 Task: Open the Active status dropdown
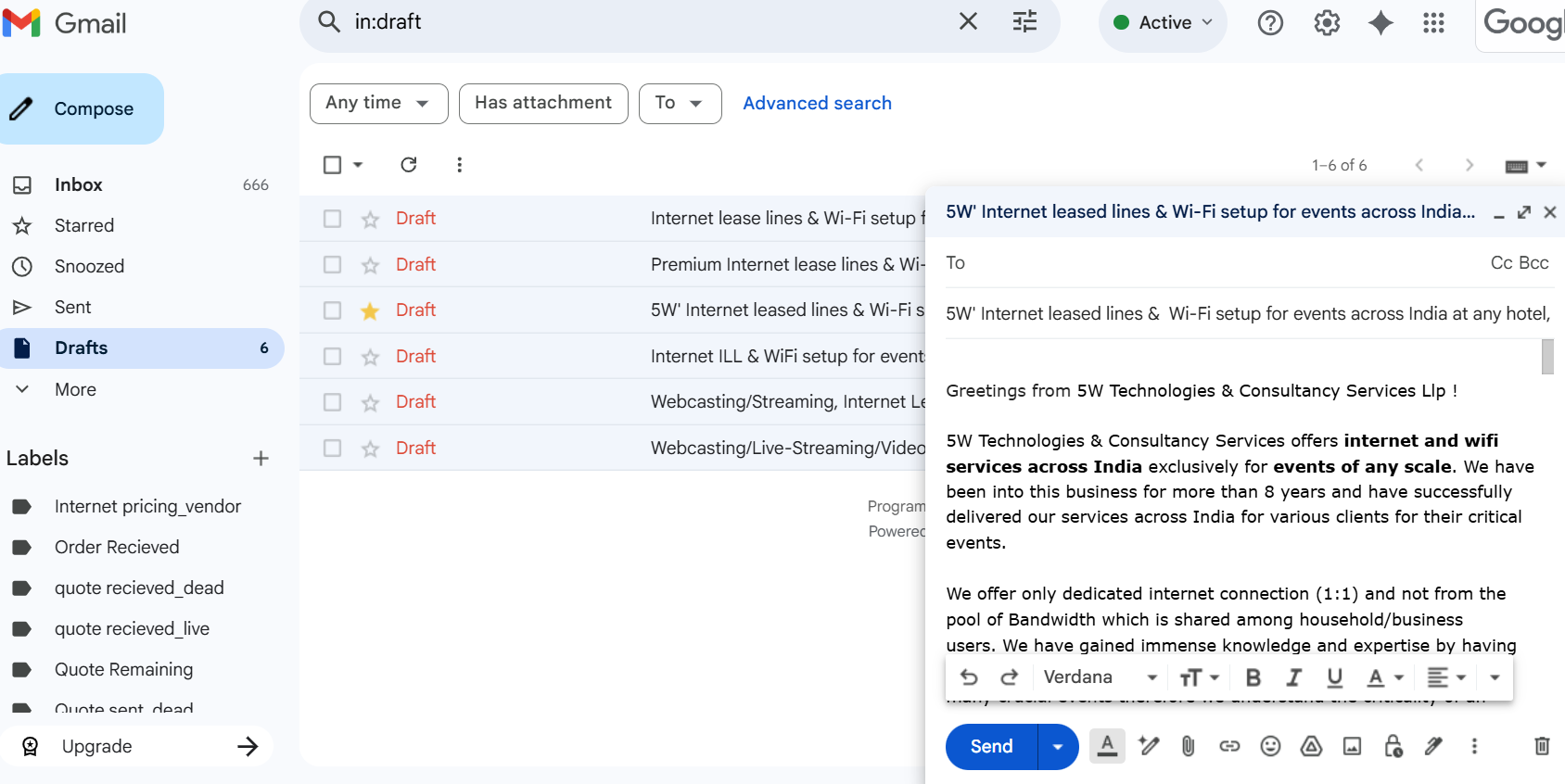(x=1163, y=22)
